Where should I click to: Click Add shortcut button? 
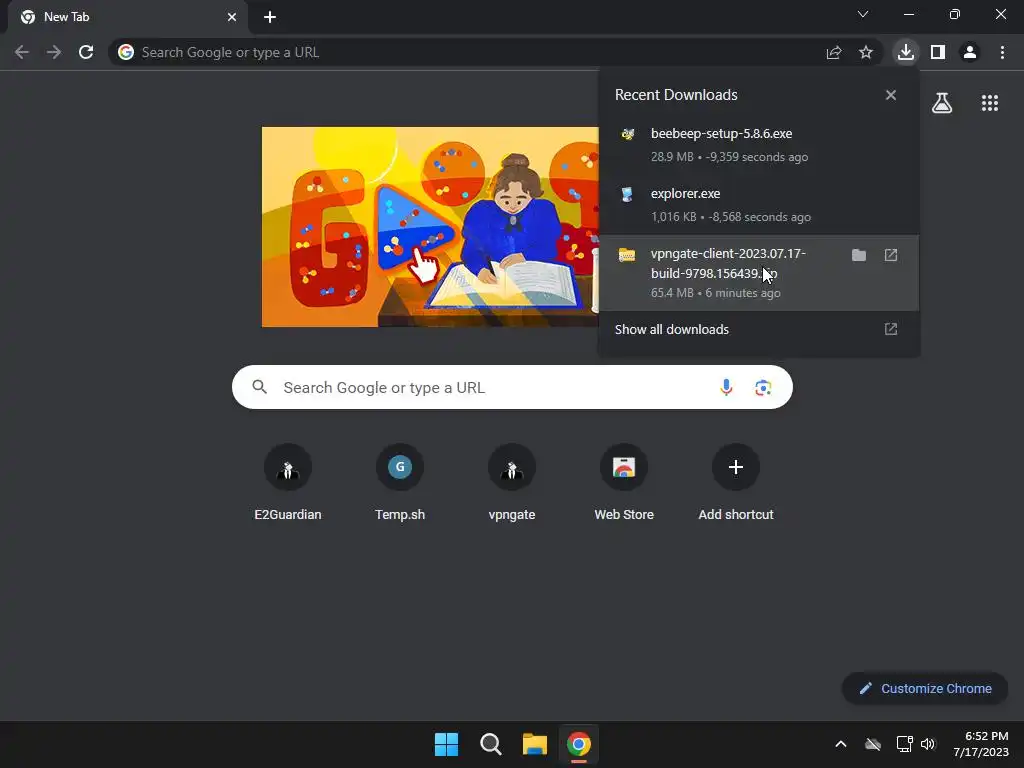(x=736, y=483)
